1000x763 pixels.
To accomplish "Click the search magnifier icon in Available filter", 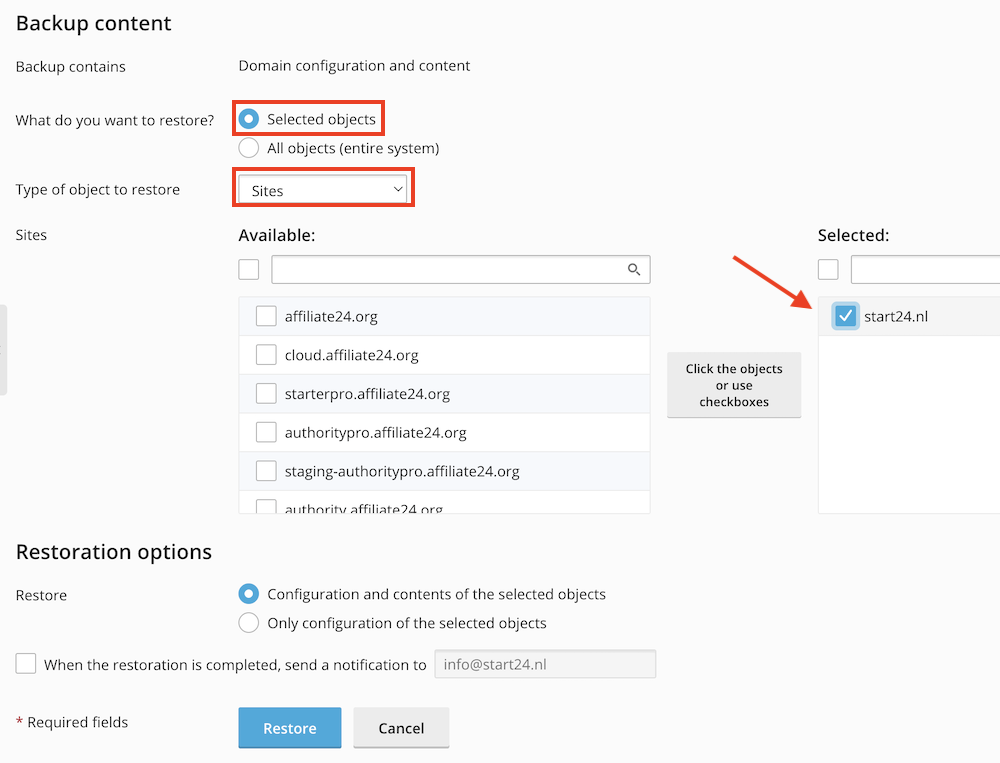I will [633, 269].
